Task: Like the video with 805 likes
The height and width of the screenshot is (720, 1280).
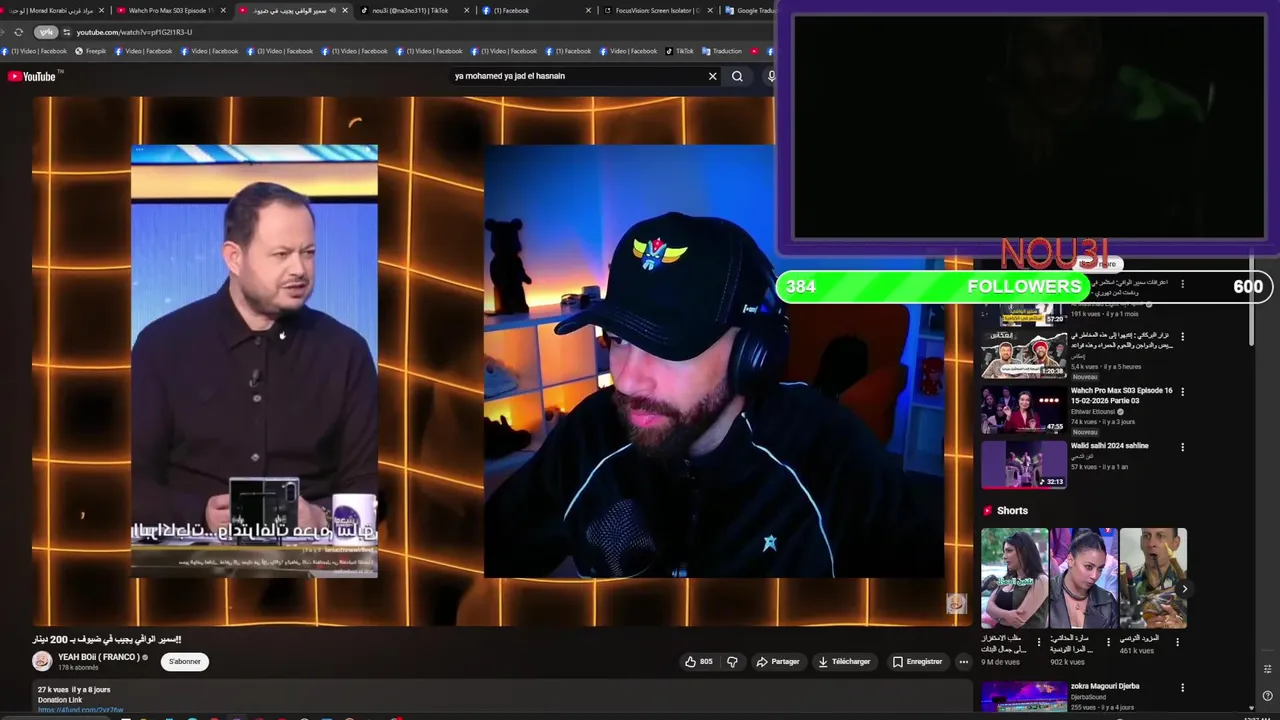Action: [699, 662]
